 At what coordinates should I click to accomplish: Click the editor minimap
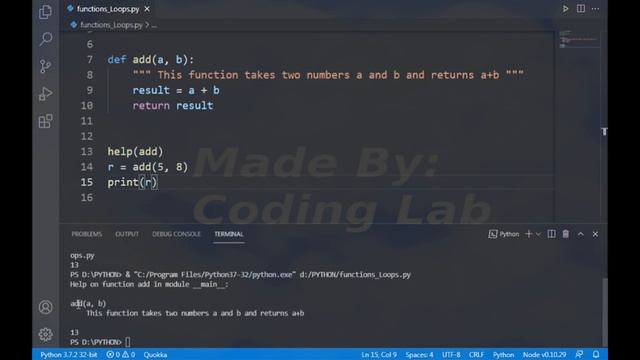click(x=579, y=40)
